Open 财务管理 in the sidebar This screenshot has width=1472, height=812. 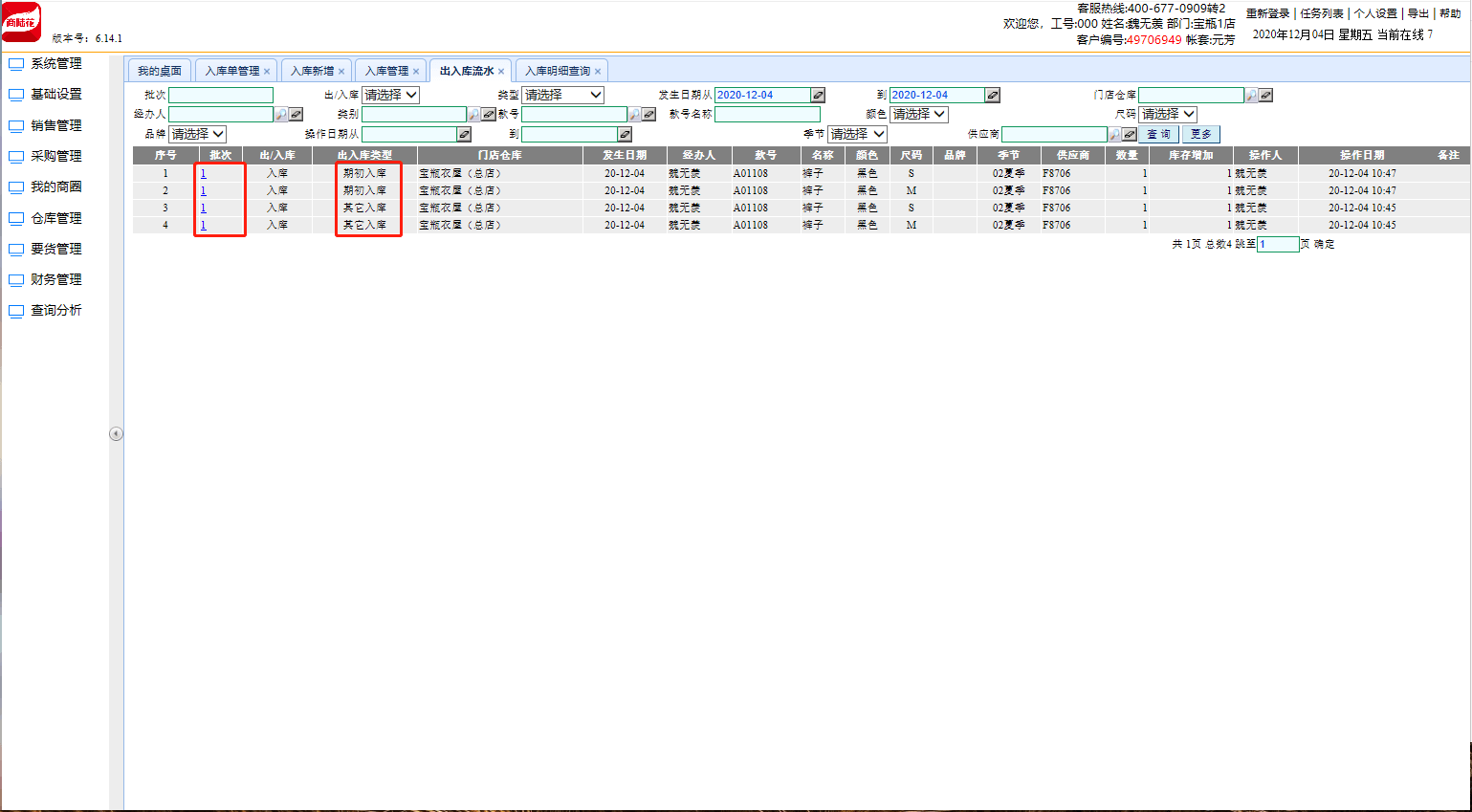(x=56, y=279)
